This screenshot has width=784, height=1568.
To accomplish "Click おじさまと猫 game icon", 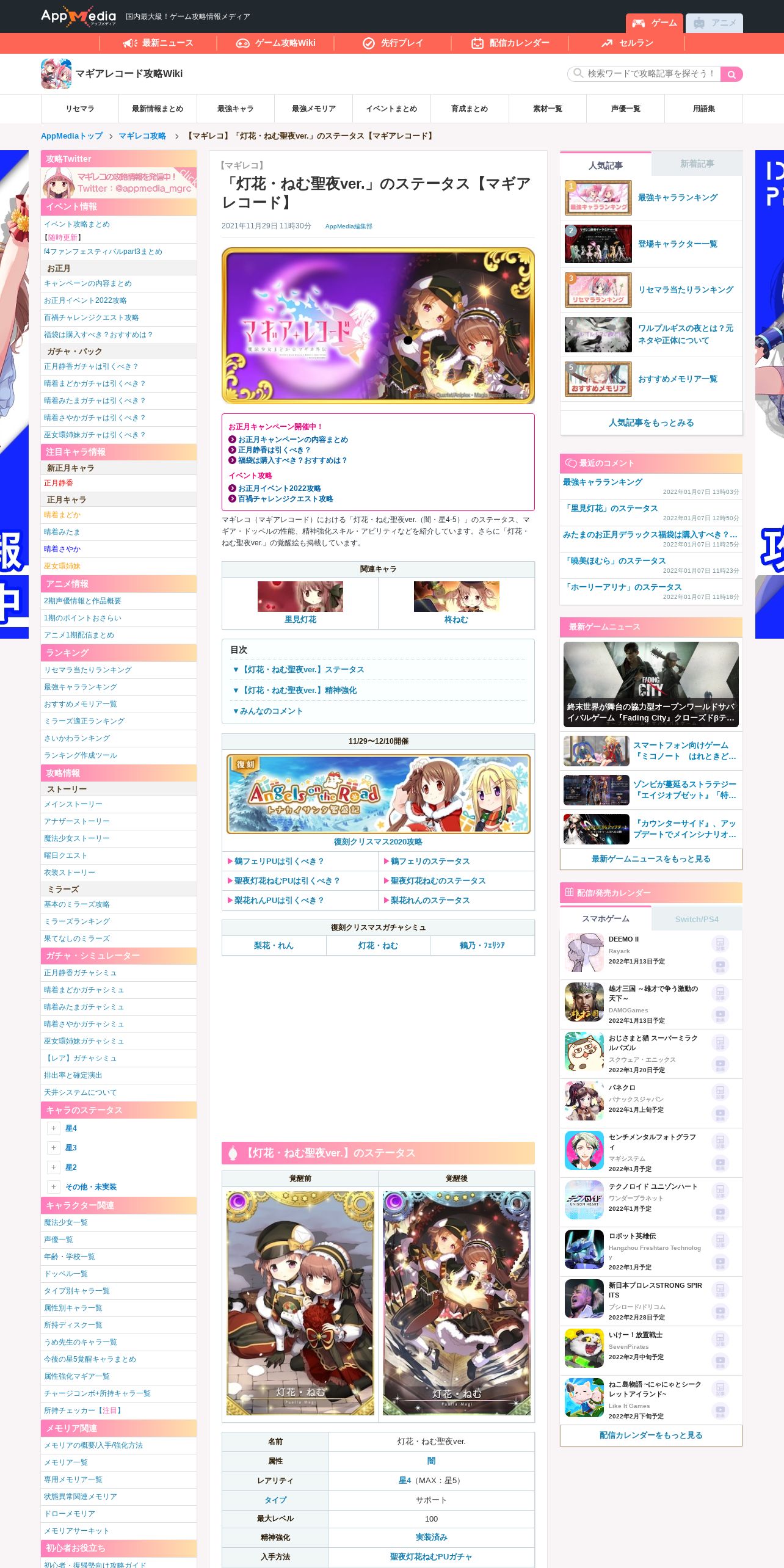I will coord(584,1051).
